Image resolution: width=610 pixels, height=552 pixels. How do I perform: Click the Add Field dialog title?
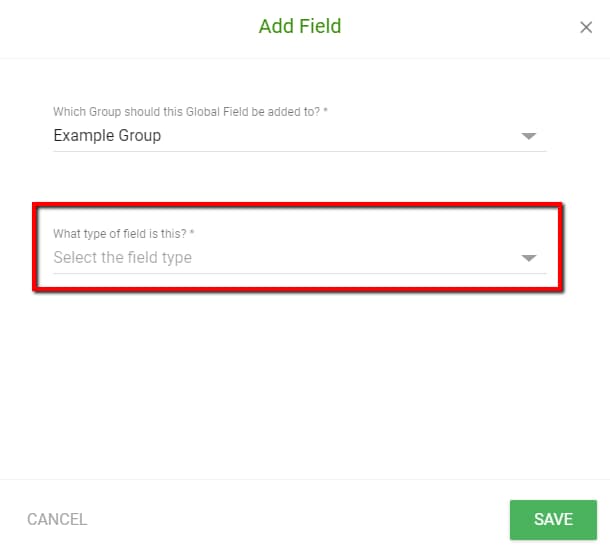300,26
